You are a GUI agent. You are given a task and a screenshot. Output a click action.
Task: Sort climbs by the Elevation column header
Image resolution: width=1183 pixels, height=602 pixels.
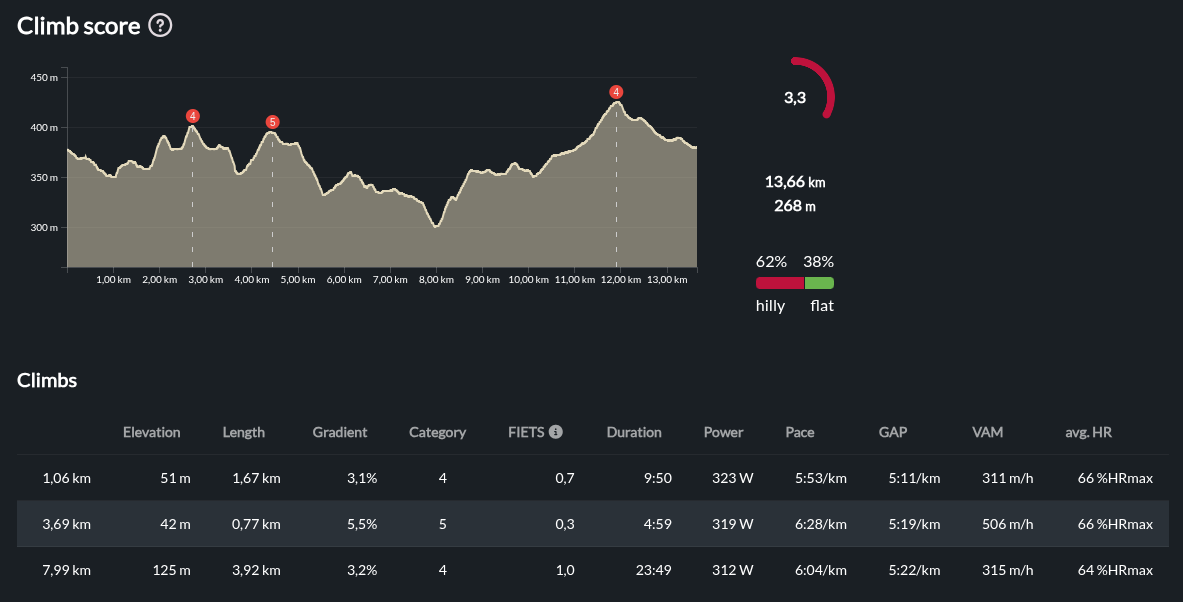click(x=151, y=432)
